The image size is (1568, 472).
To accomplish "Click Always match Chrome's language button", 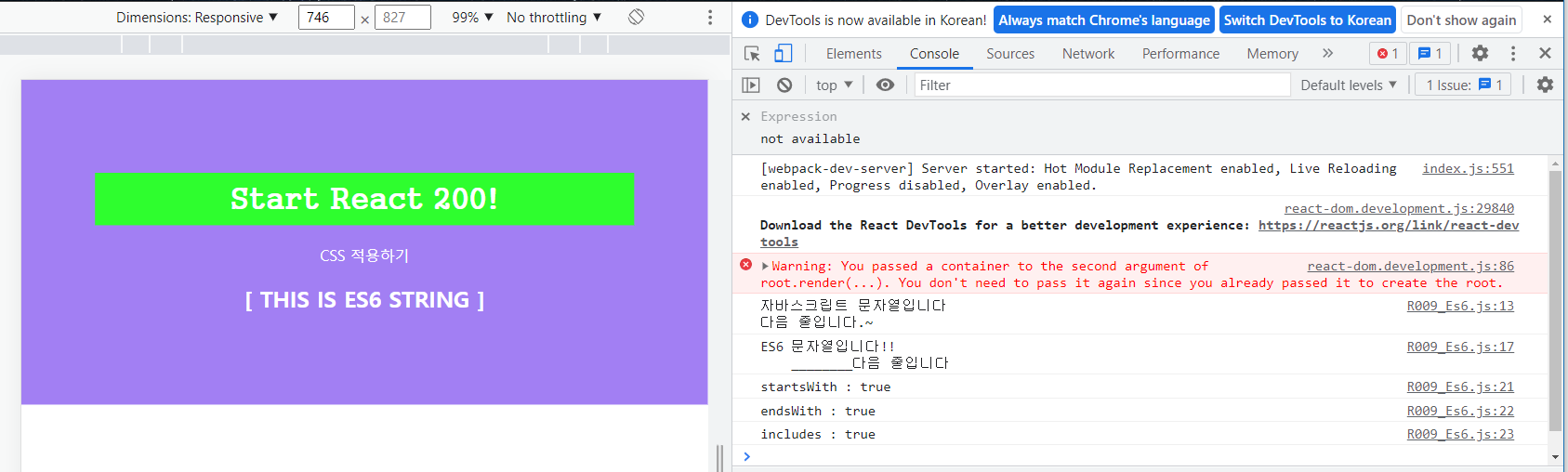I will (x=1104, y=20).
